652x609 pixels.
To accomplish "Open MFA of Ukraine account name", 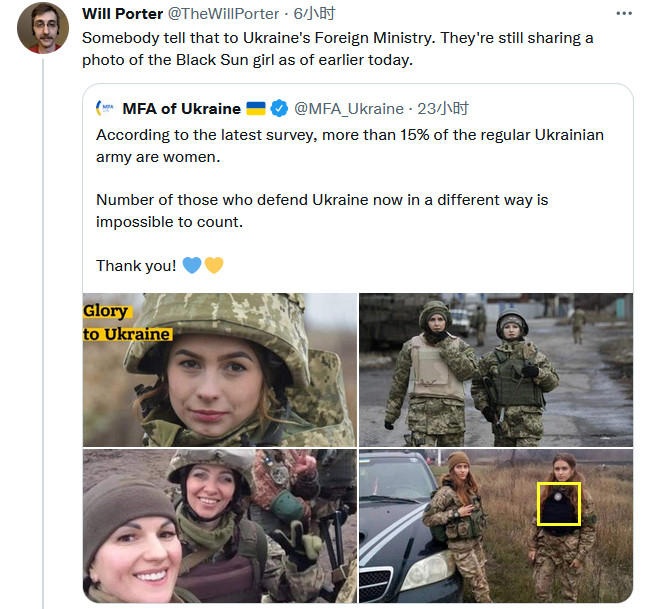I will [x=181, y=108].
